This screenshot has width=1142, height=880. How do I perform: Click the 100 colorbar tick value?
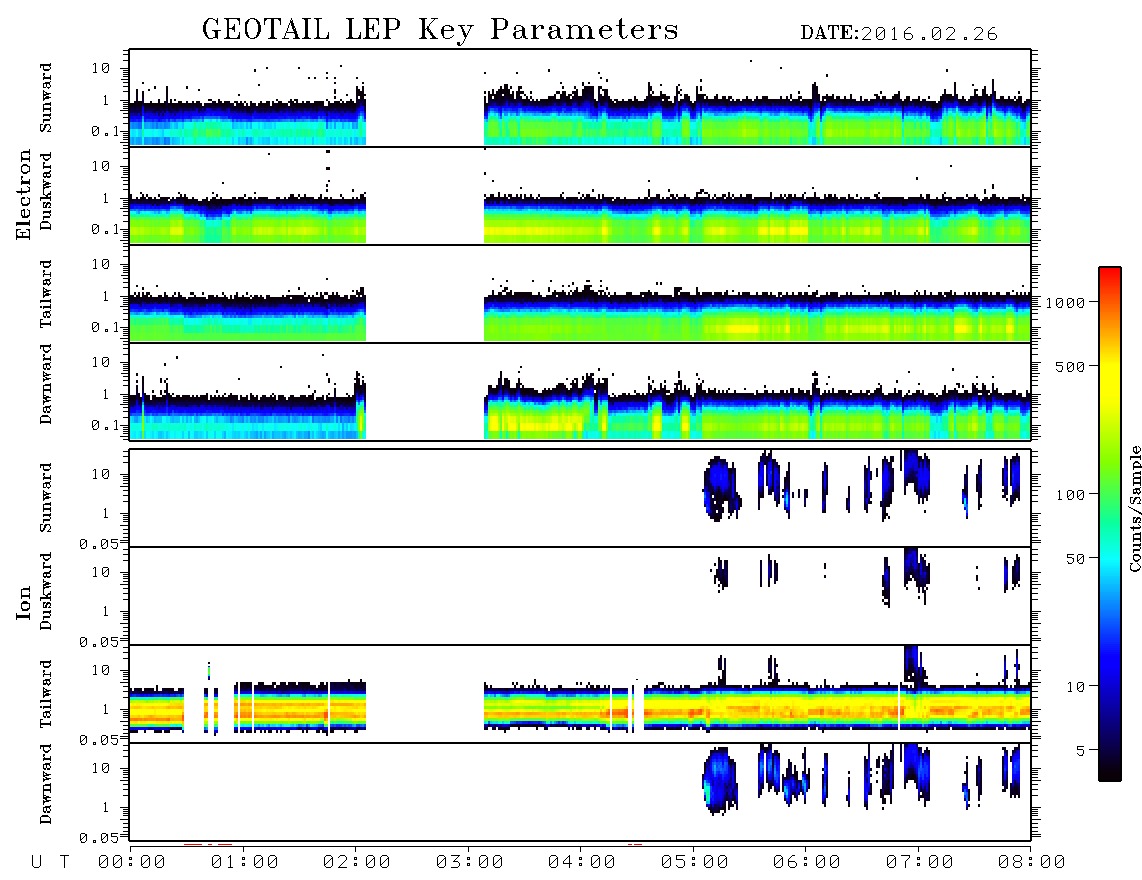click(1070, 495)
